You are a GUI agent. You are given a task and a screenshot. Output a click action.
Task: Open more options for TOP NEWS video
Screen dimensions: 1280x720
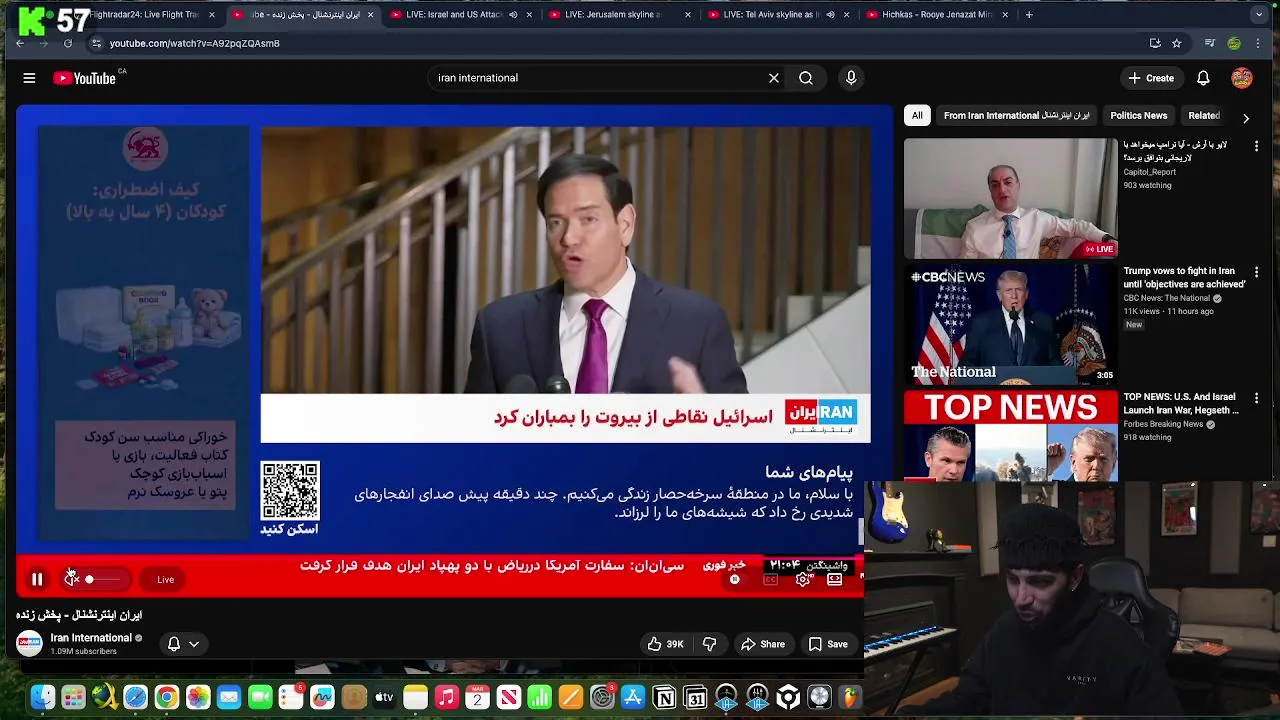coord(1257,398)
